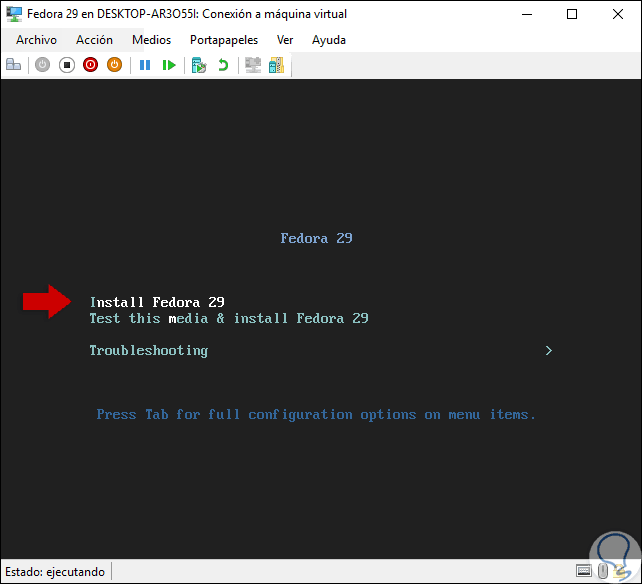Click the greyed Start VM icon
Image resolution: width=642 pixels, height=584 pixels.
click(x=42, y=65)
